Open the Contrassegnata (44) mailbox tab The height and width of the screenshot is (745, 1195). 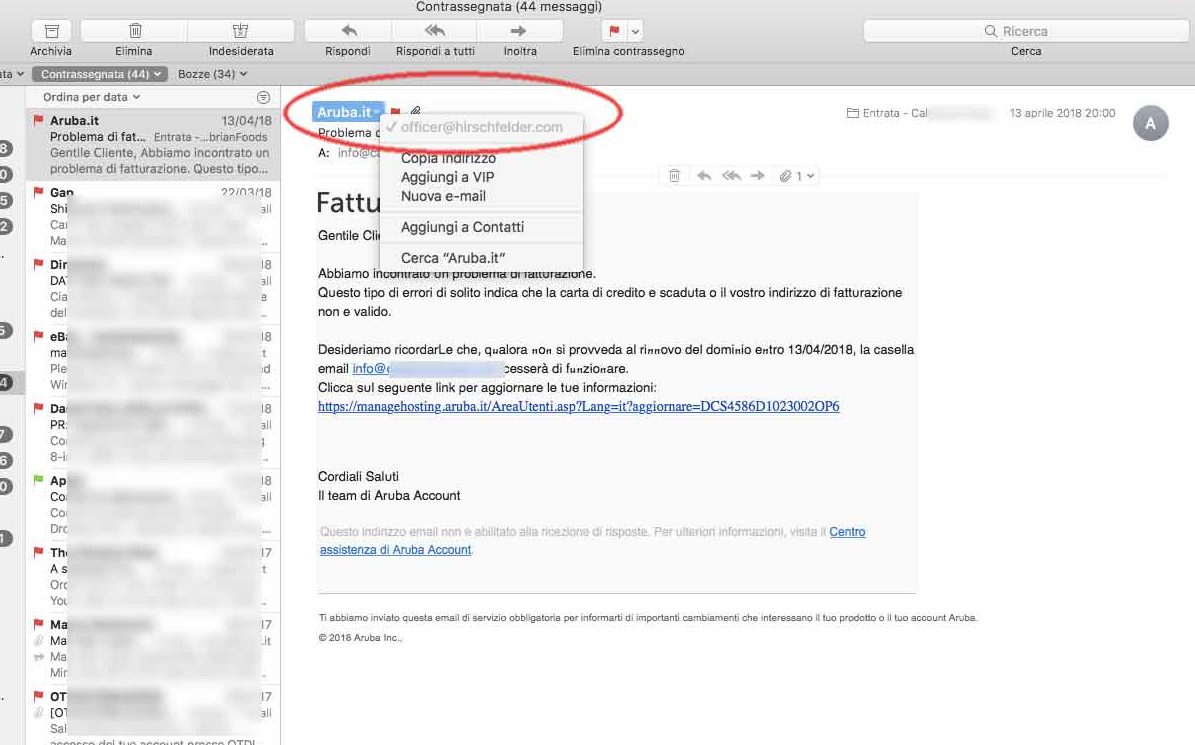(x=99, y=74)
